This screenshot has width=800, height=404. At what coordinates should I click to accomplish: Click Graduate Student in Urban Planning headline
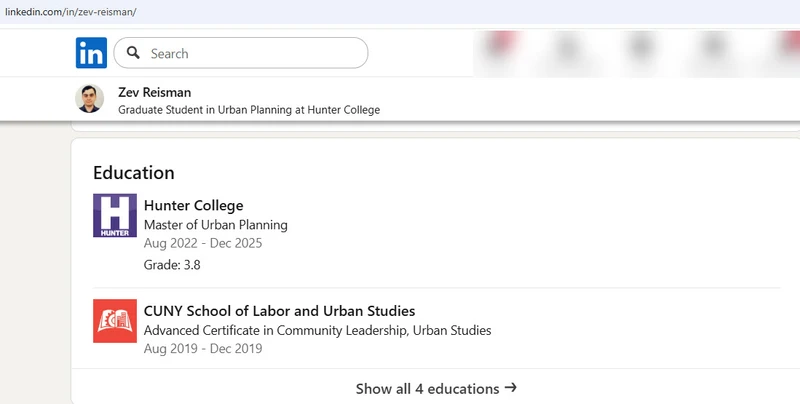249,110
